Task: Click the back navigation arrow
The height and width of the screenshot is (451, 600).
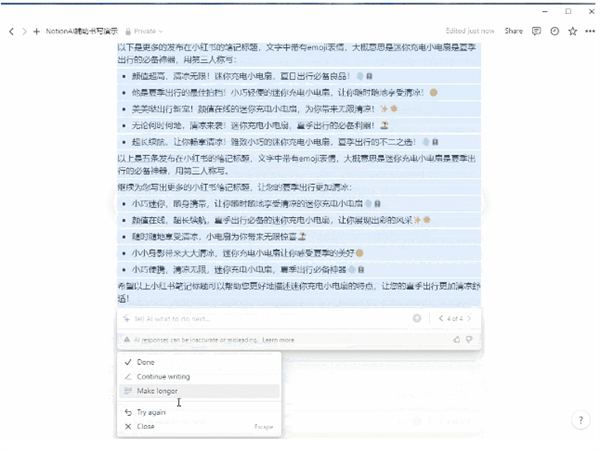Action: pos(11,31)
